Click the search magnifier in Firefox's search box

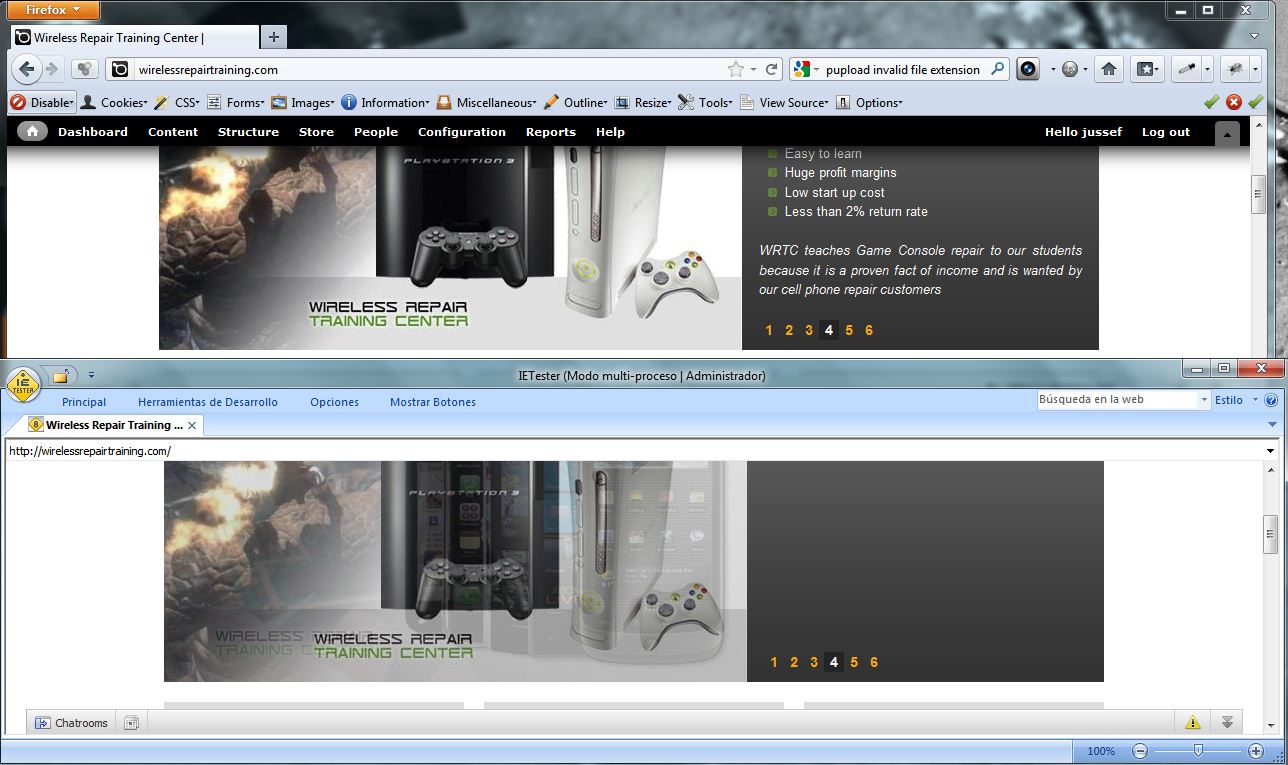tap(997, 69)
